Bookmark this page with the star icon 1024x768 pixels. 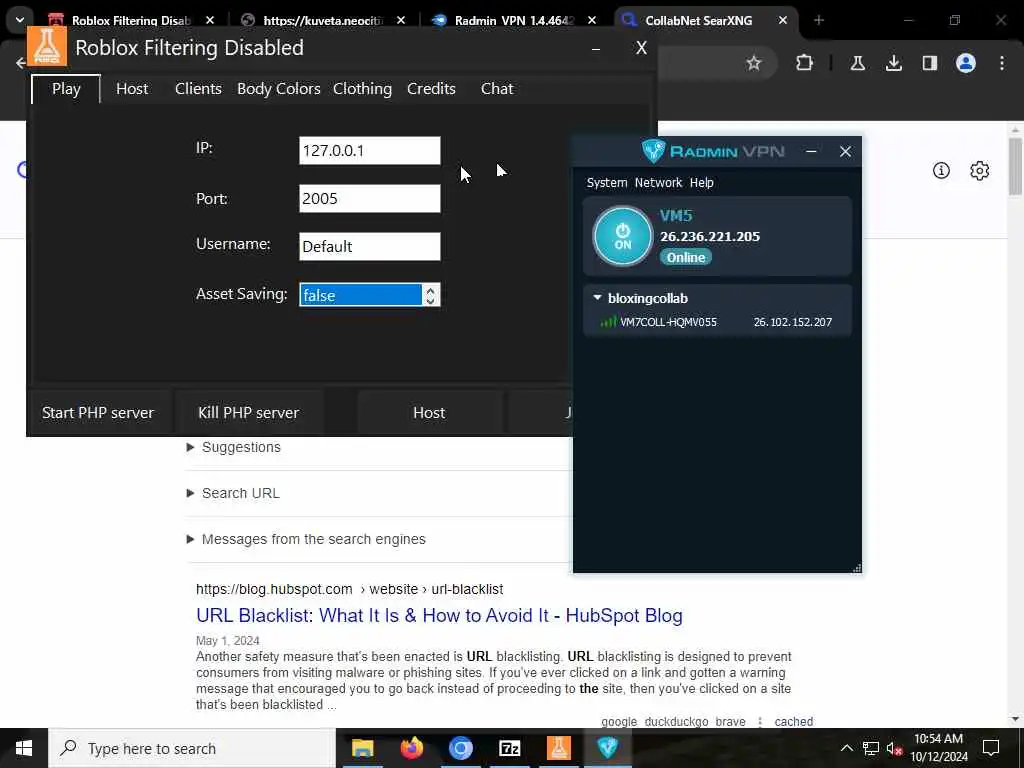[754, 63]
